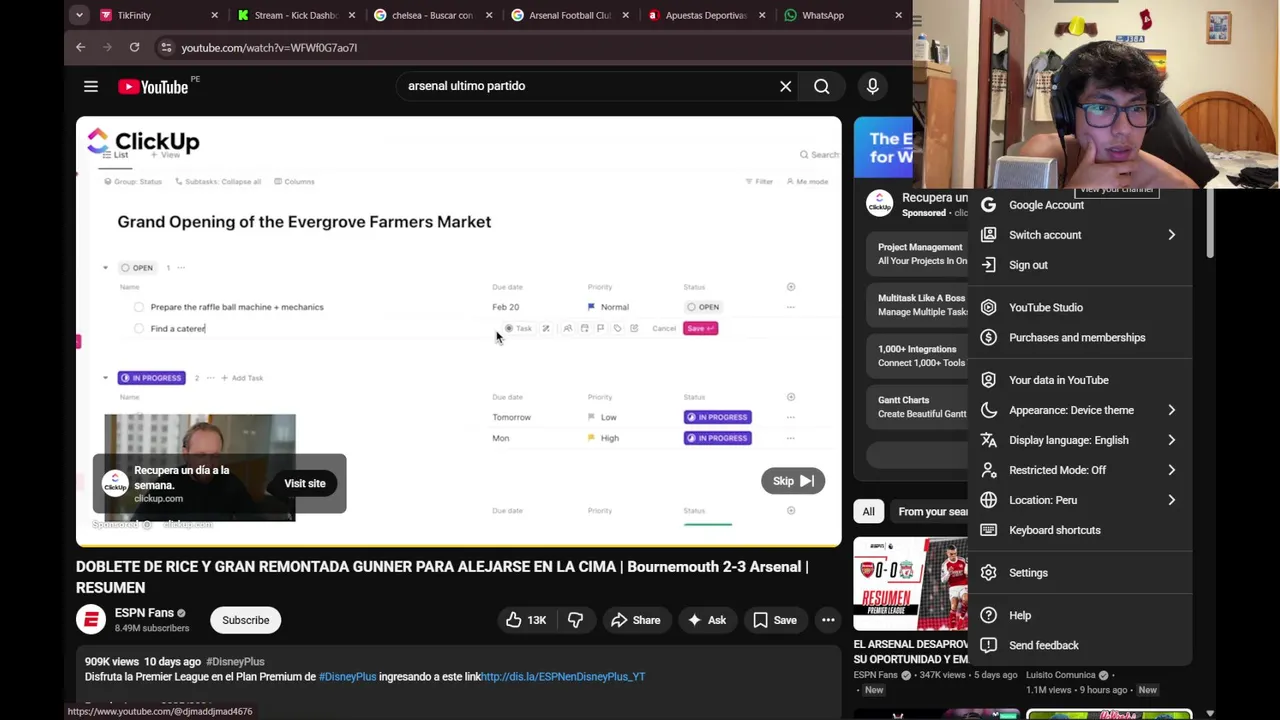Click ClickUp advertiser avatar beside video
1280x720 pixels.
click(x=879, y=204)
